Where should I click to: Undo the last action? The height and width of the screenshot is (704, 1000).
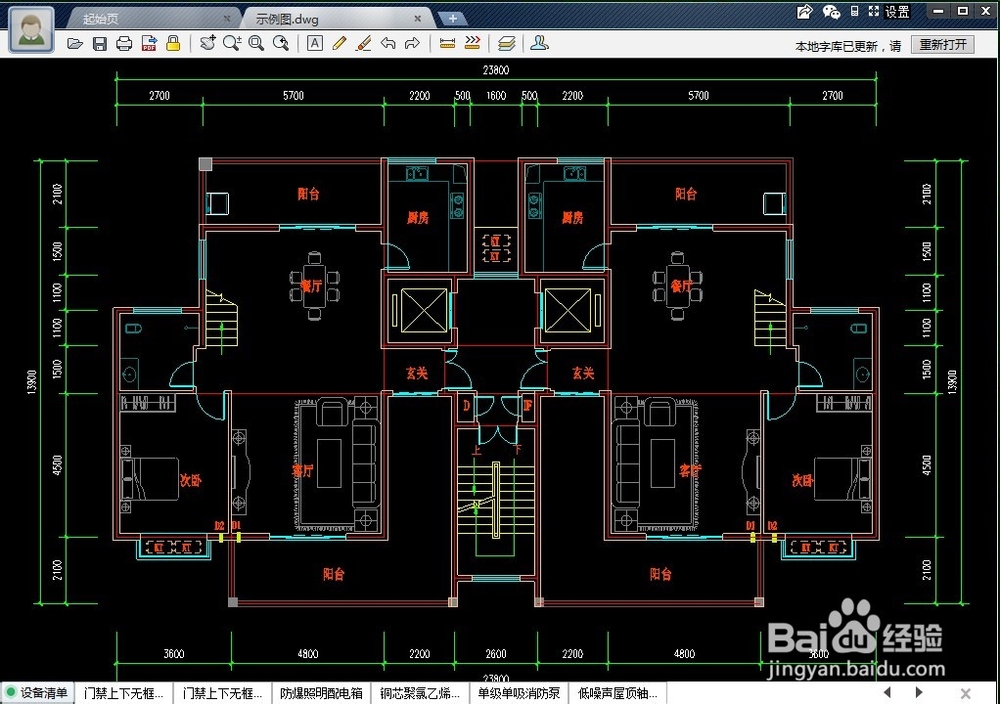(388, 43)
